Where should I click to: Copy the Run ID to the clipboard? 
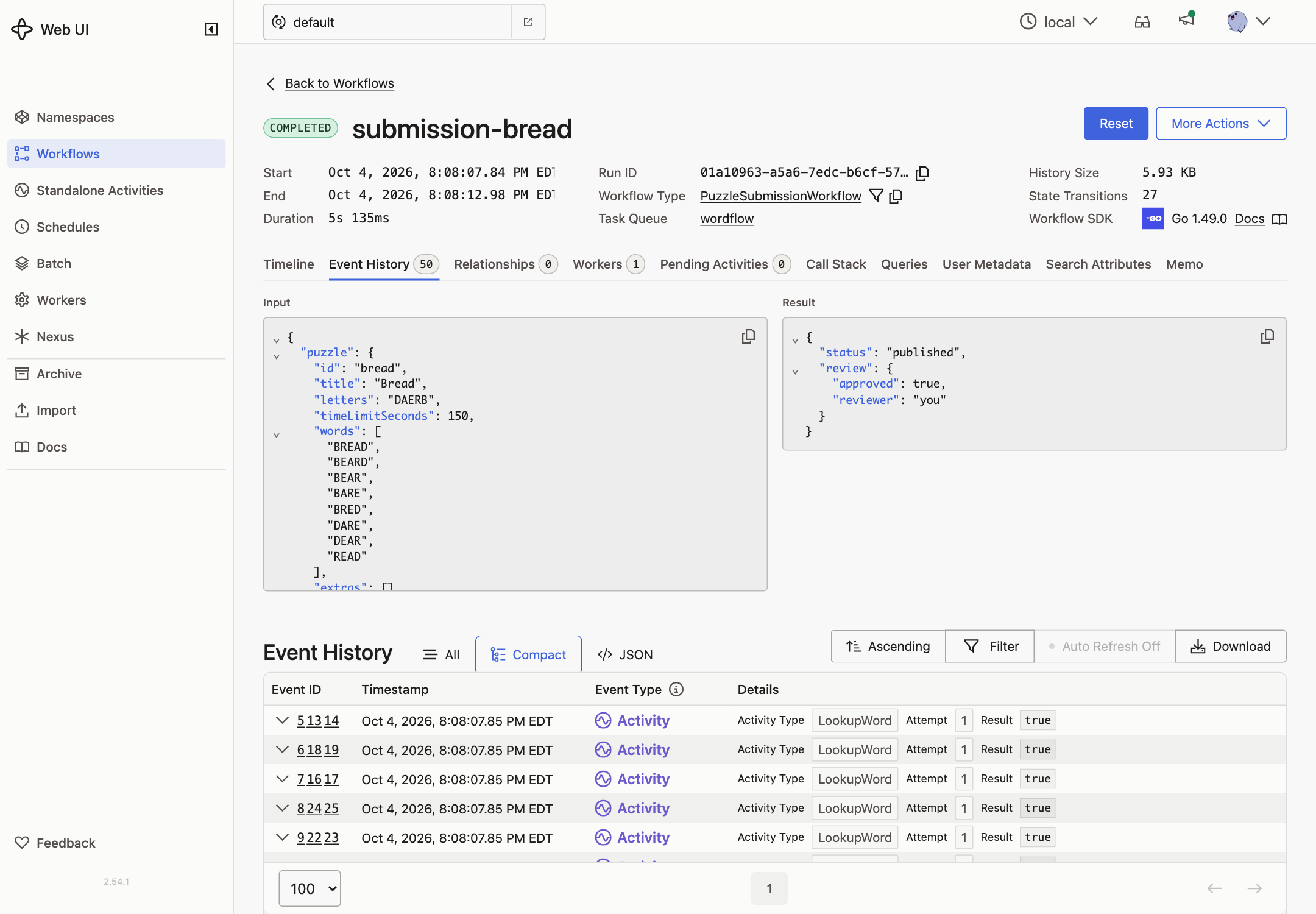[x=922, y=173]
